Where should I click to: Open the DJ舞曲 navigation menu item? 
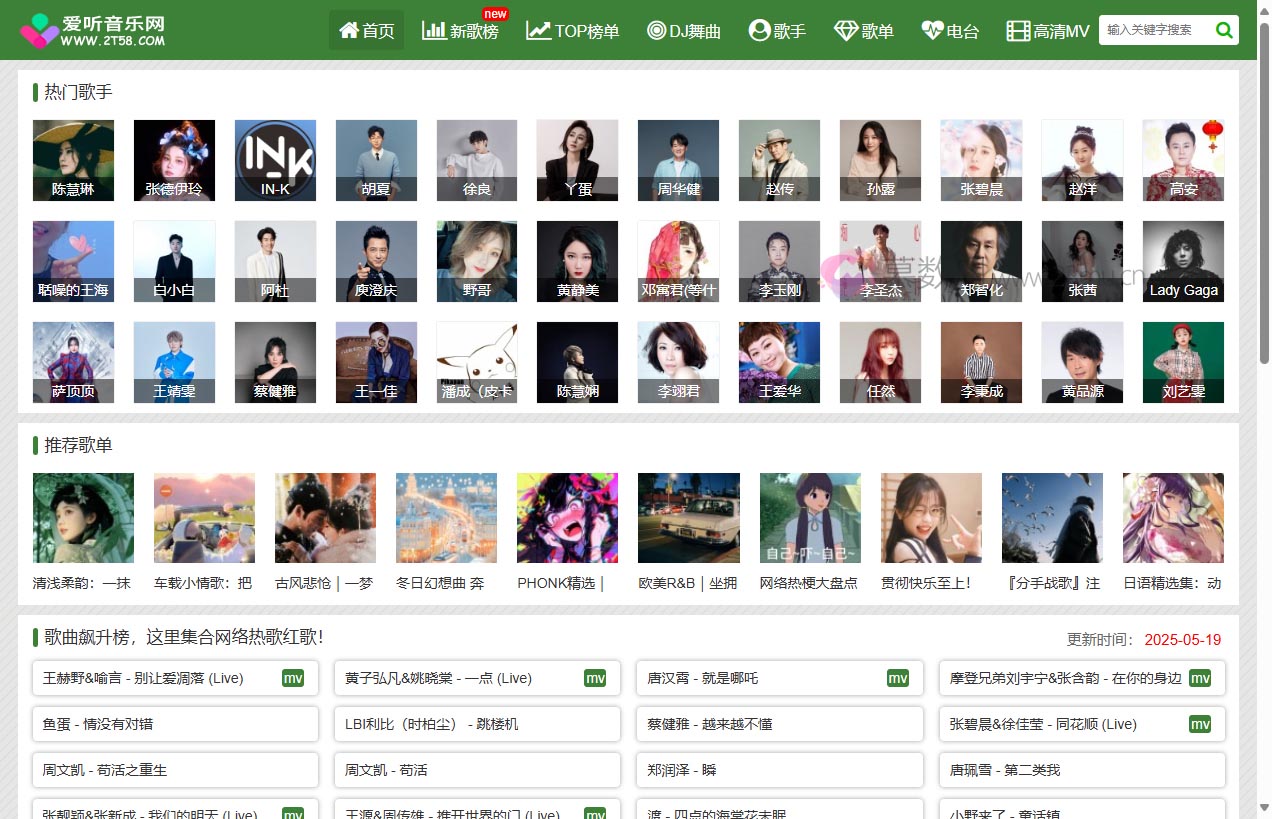683,31
